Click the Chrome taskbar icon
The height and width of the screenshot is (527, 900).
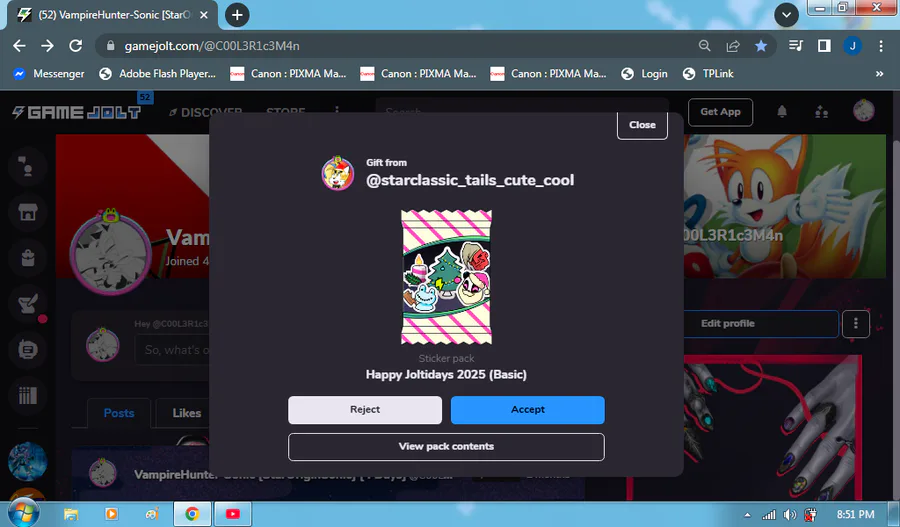(192, 514)
